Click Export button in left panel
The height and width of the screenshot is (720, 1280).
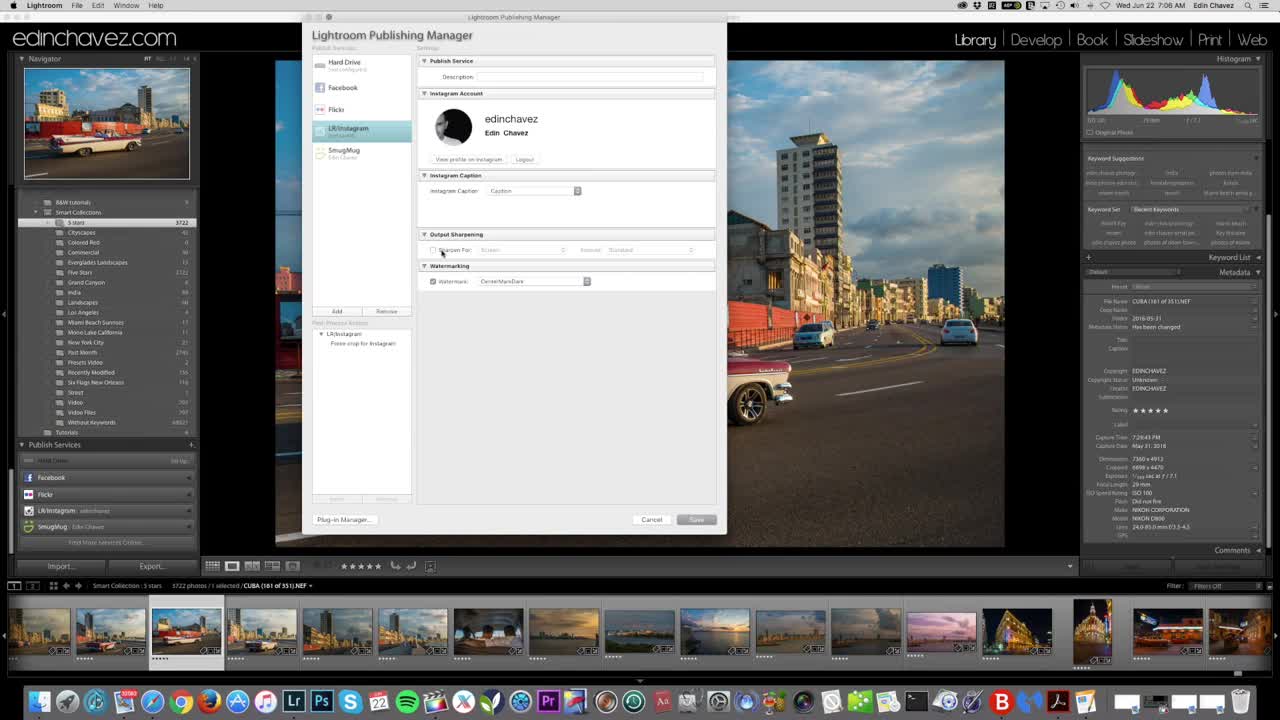coord(152,566)
